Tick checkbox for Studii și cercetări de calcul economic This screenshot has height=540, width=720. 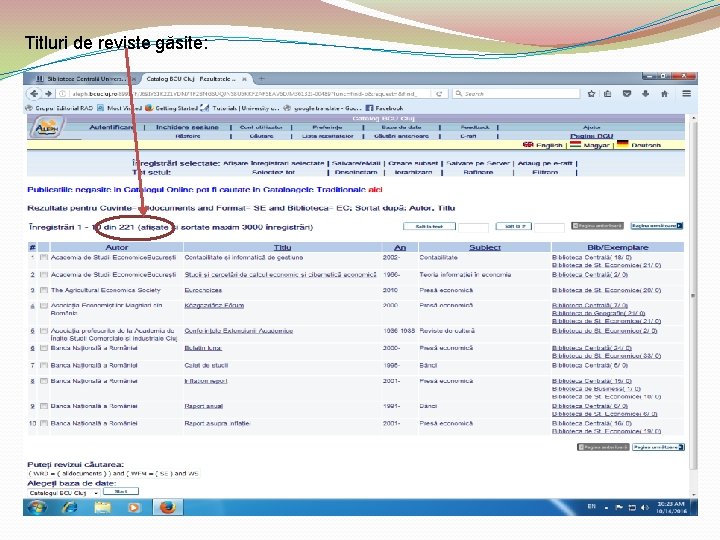click(44, 275)
